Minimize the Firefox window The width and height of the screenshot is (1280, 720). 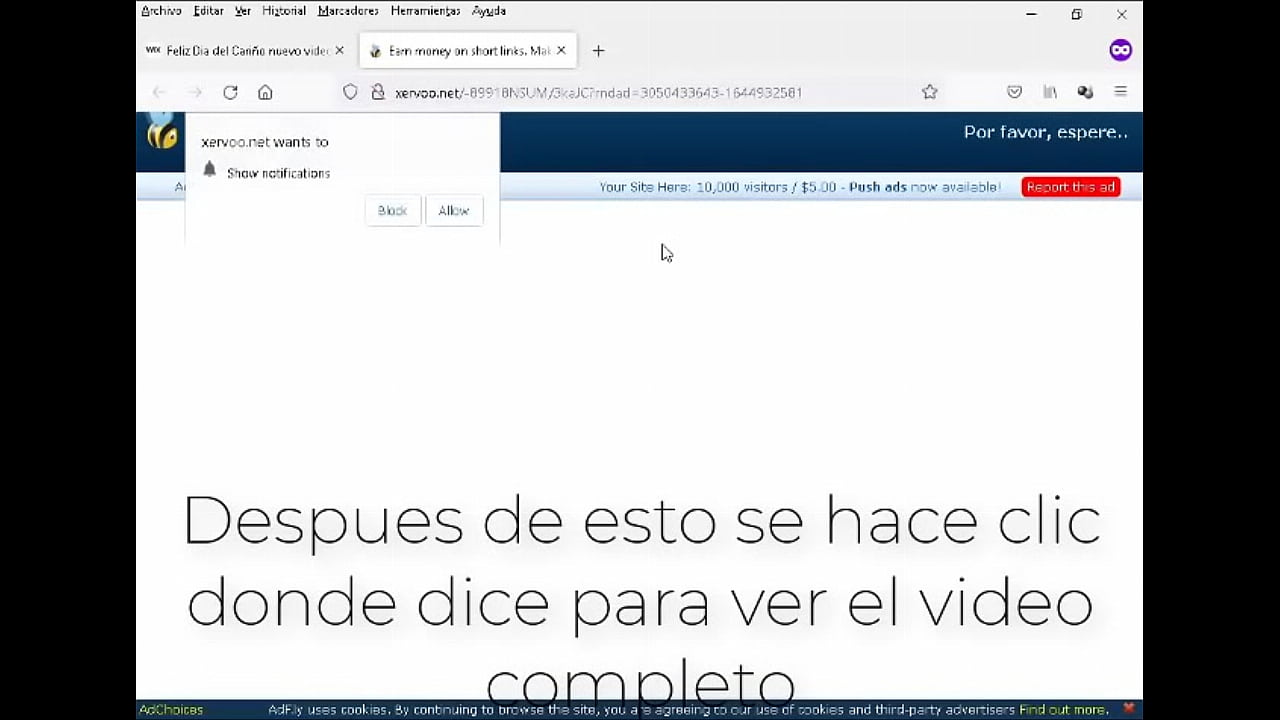click(x=1031, y=14)
